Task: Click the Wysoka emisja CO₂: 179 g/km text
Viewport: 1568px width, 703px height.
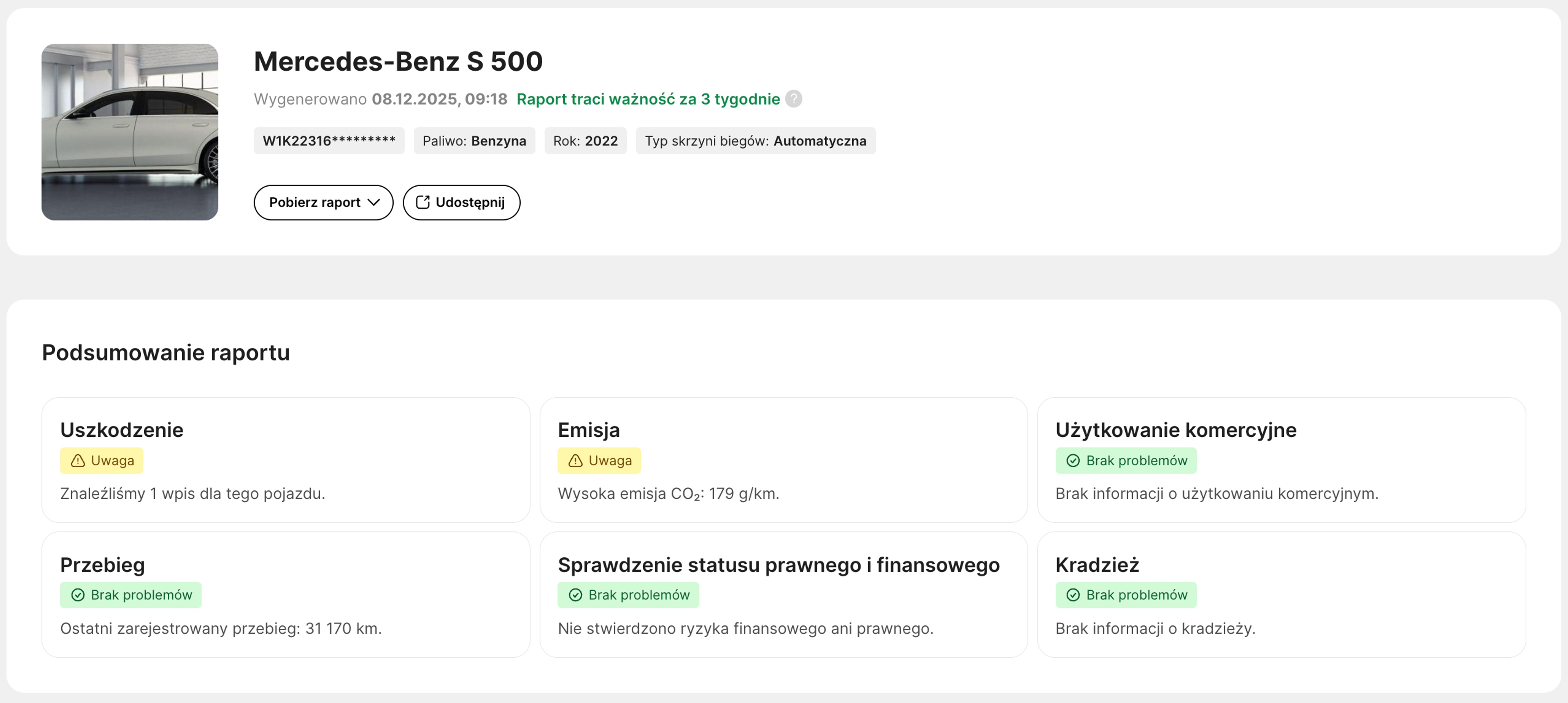Action: [668, 494]
